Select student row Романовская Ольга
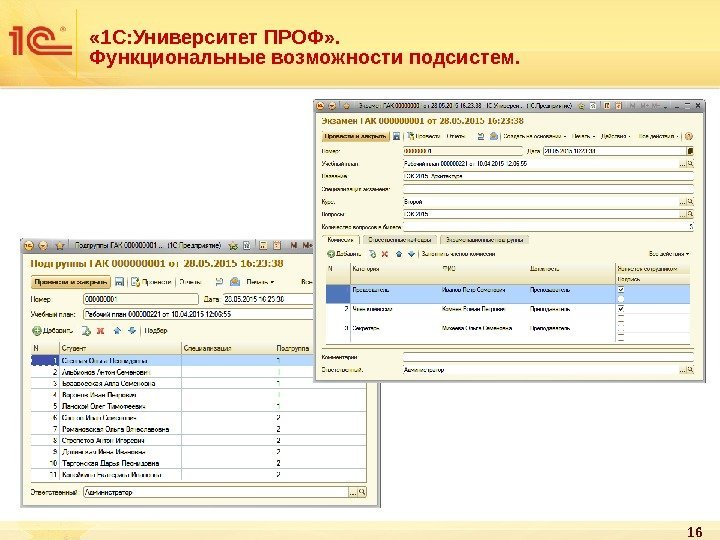This screenshot has width=720, height=540. [198, 429]
